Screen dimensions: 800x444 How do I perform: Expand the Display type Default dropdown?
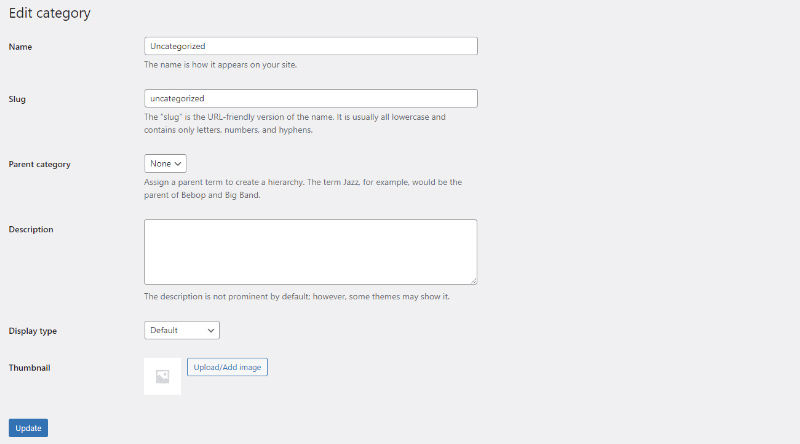[182, 330]
